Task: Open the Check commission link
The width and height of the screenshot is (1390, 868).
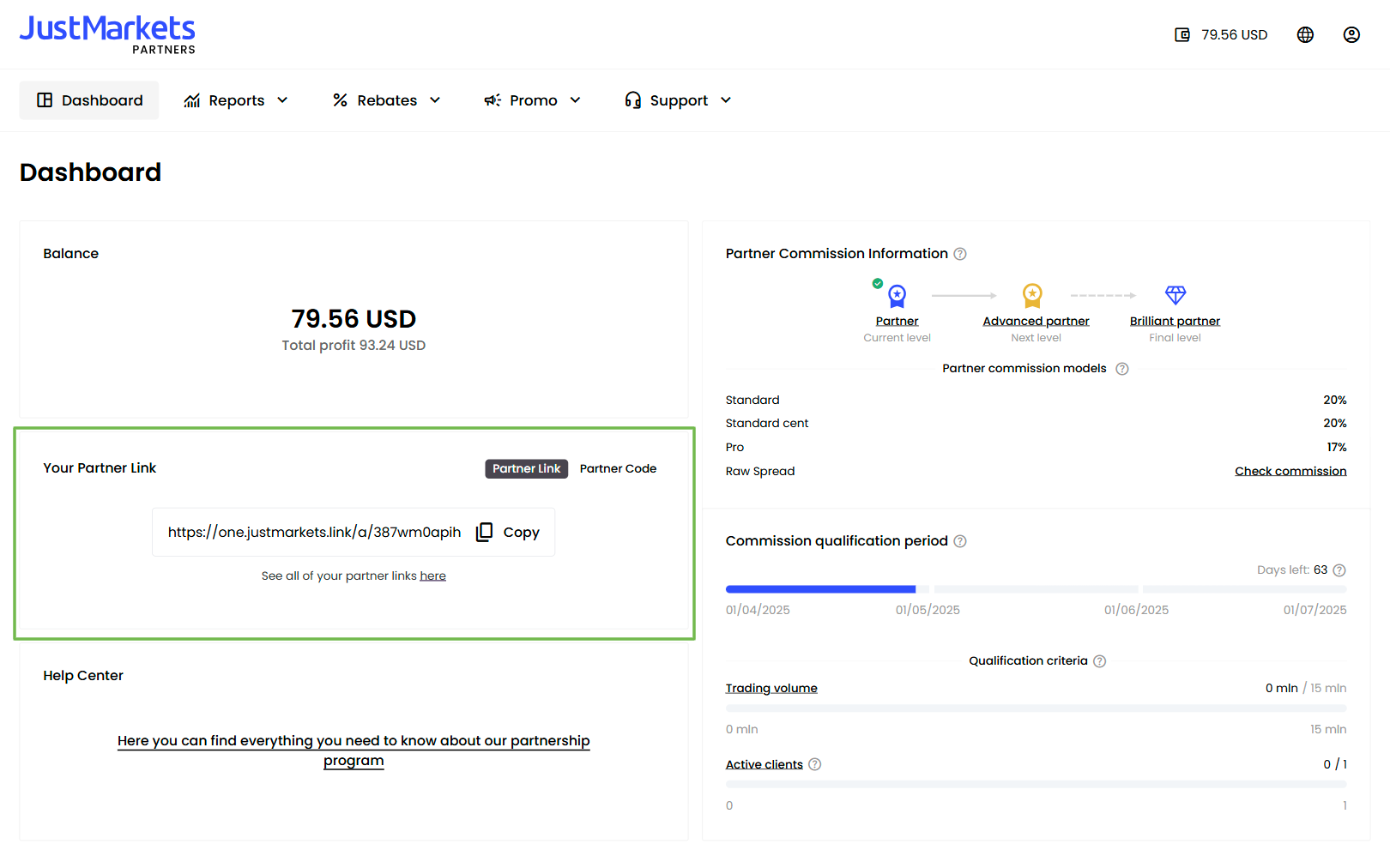Action: coord(1290,471)
